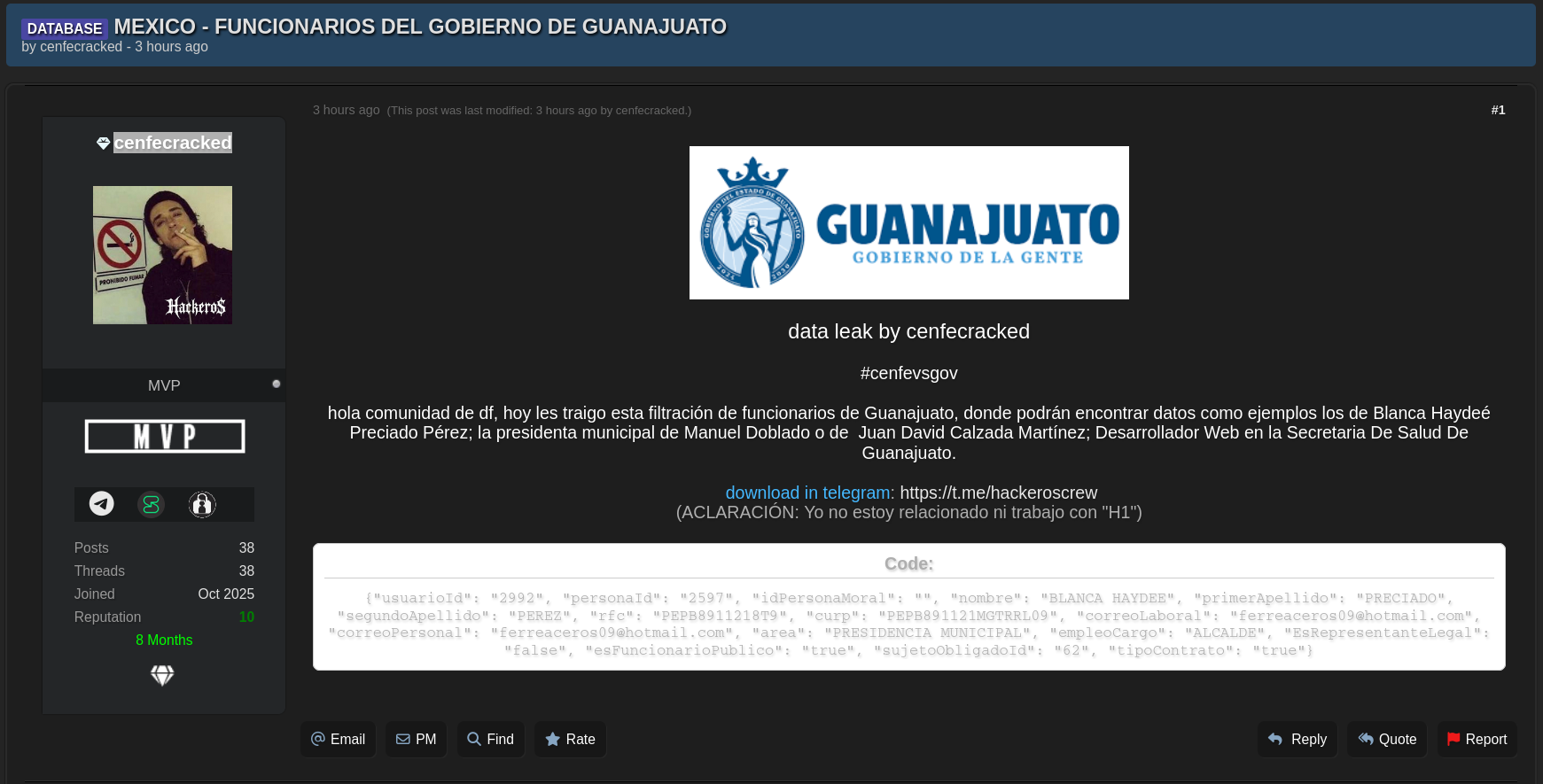Click the https://t.me/hackeroscrew URL text
This screenshot has width=1543, height=784.
point(999,493)
